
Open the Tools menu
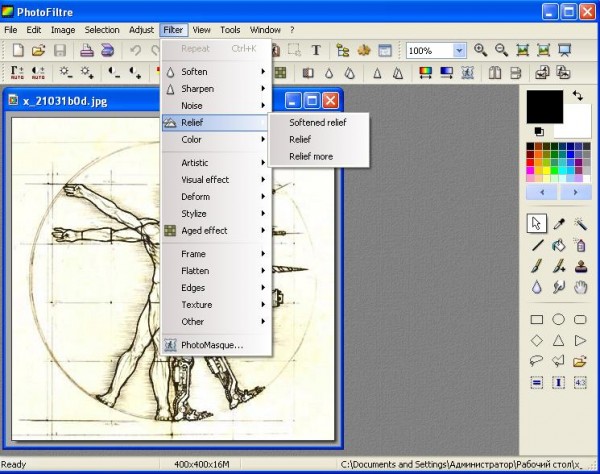pyautogui.click(x=230, y=30)
